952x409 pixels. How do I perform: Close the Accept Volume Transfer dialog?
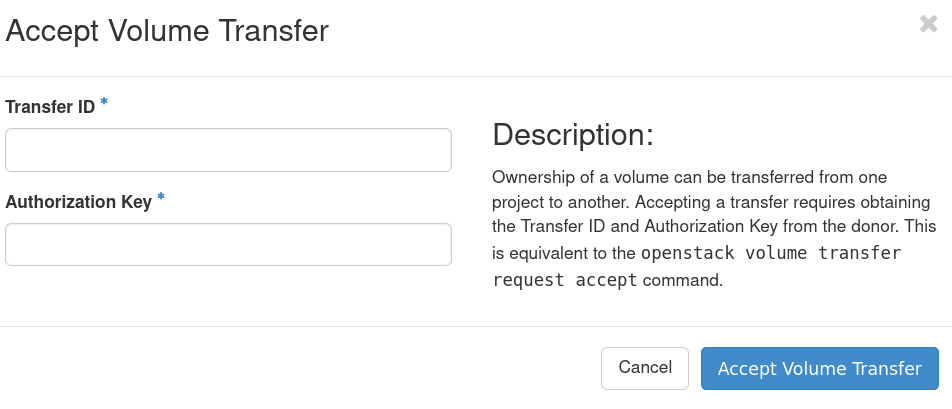point(928,24)
